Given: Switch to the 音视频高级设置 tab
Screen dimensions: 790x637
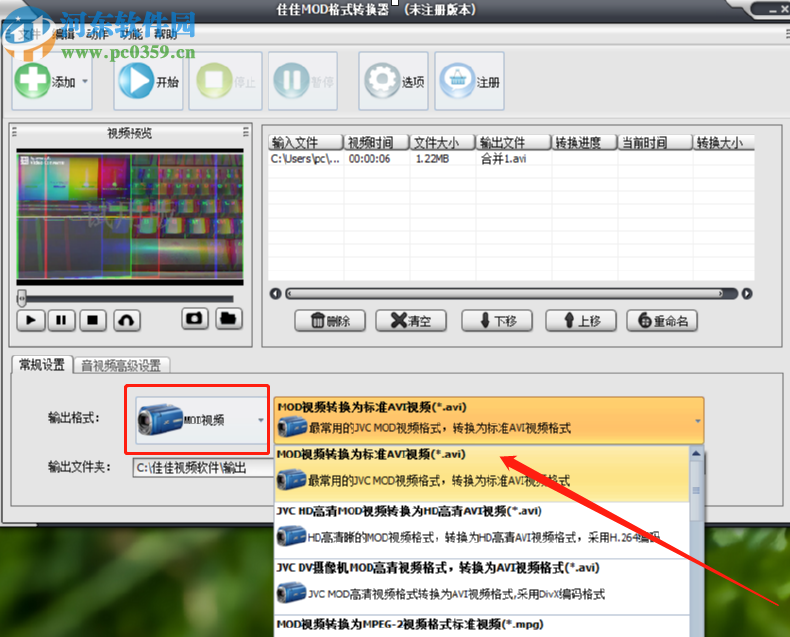Looking at the screenshot, I should [x=121, y=365].
